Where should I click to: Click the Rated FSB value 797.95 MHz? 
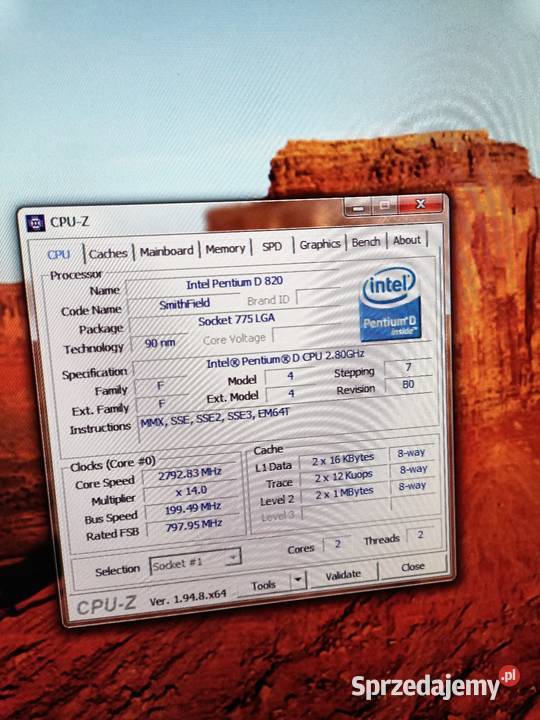coord(194,525)
